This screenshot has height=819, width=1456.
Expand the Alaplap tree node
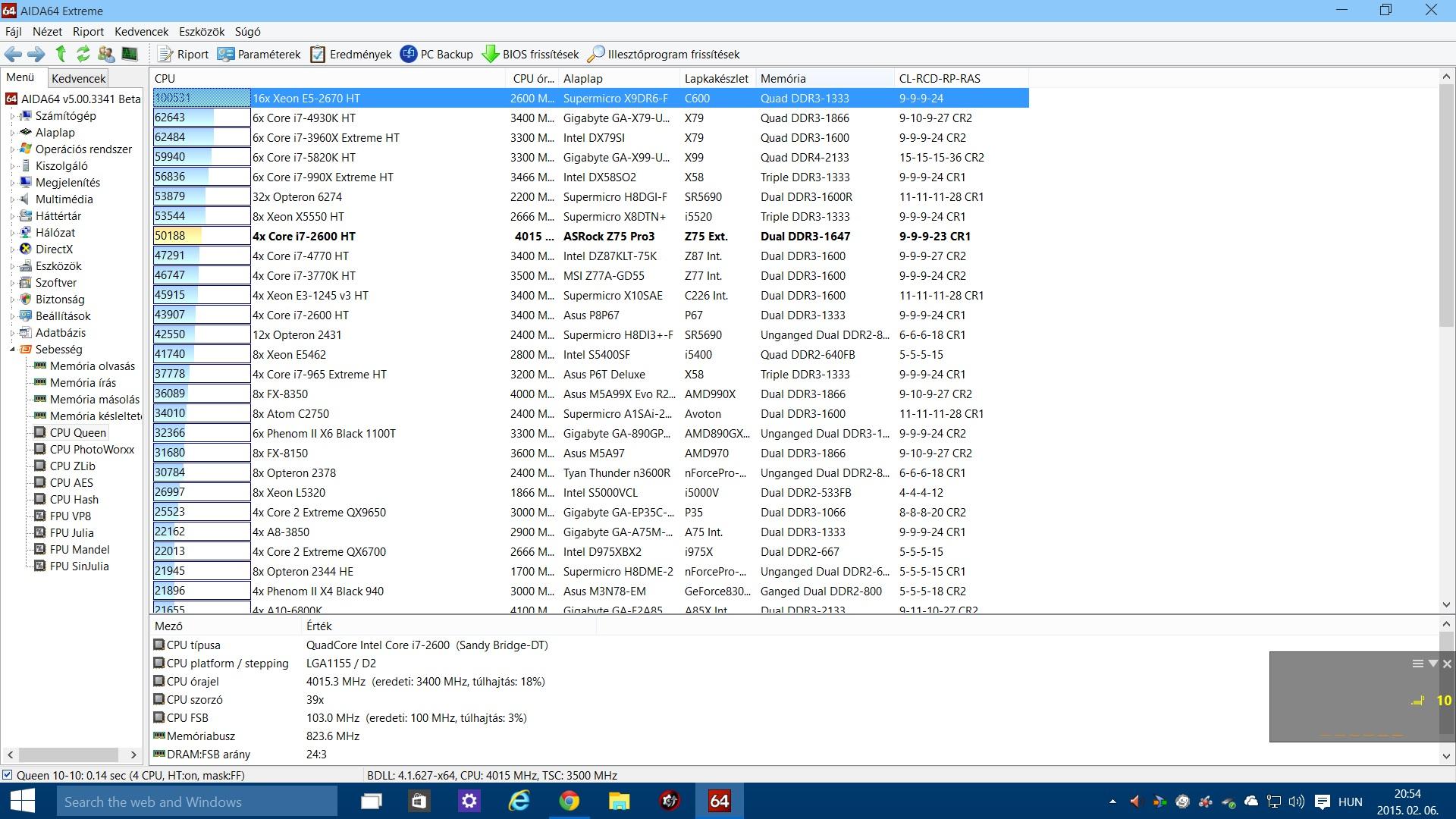click(x=12, y=133)
